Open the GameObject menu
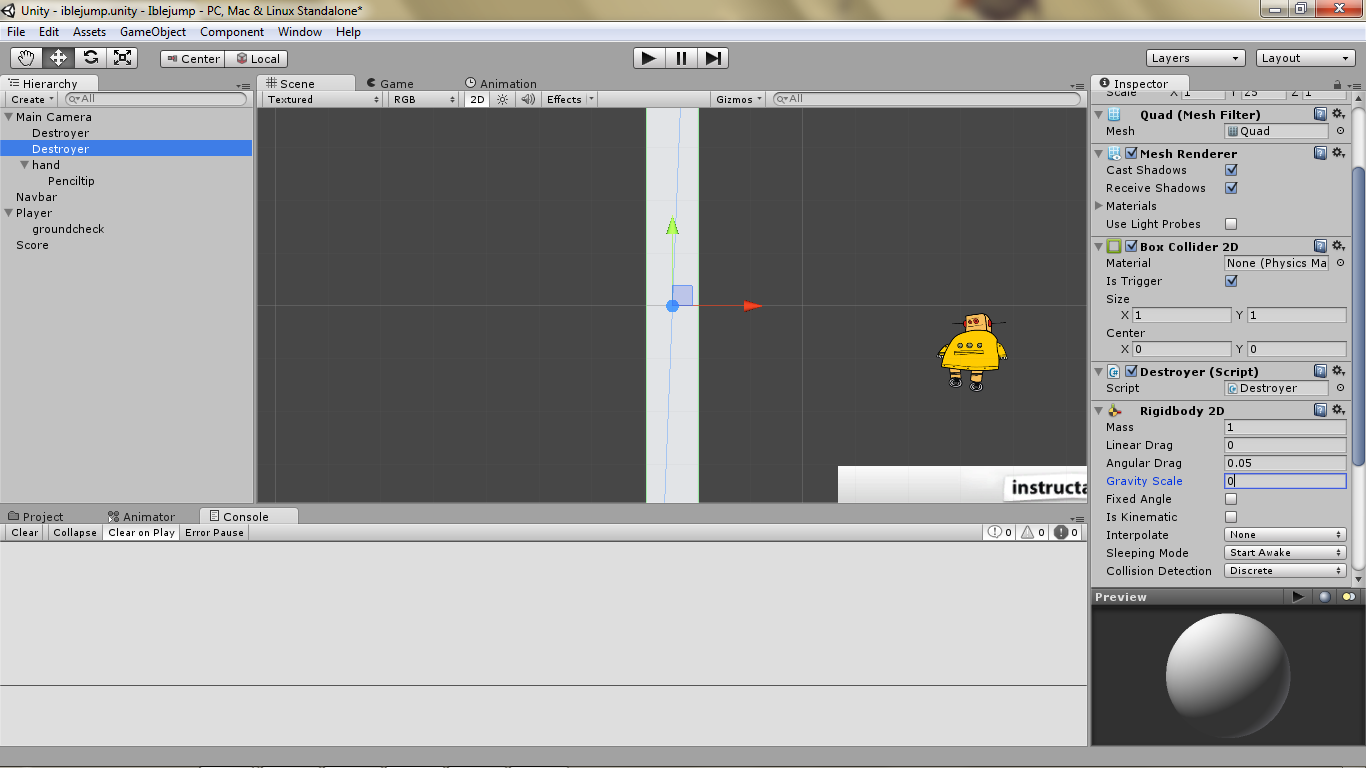This screenshot has height=768, width=1366. (x=153, y=31)
